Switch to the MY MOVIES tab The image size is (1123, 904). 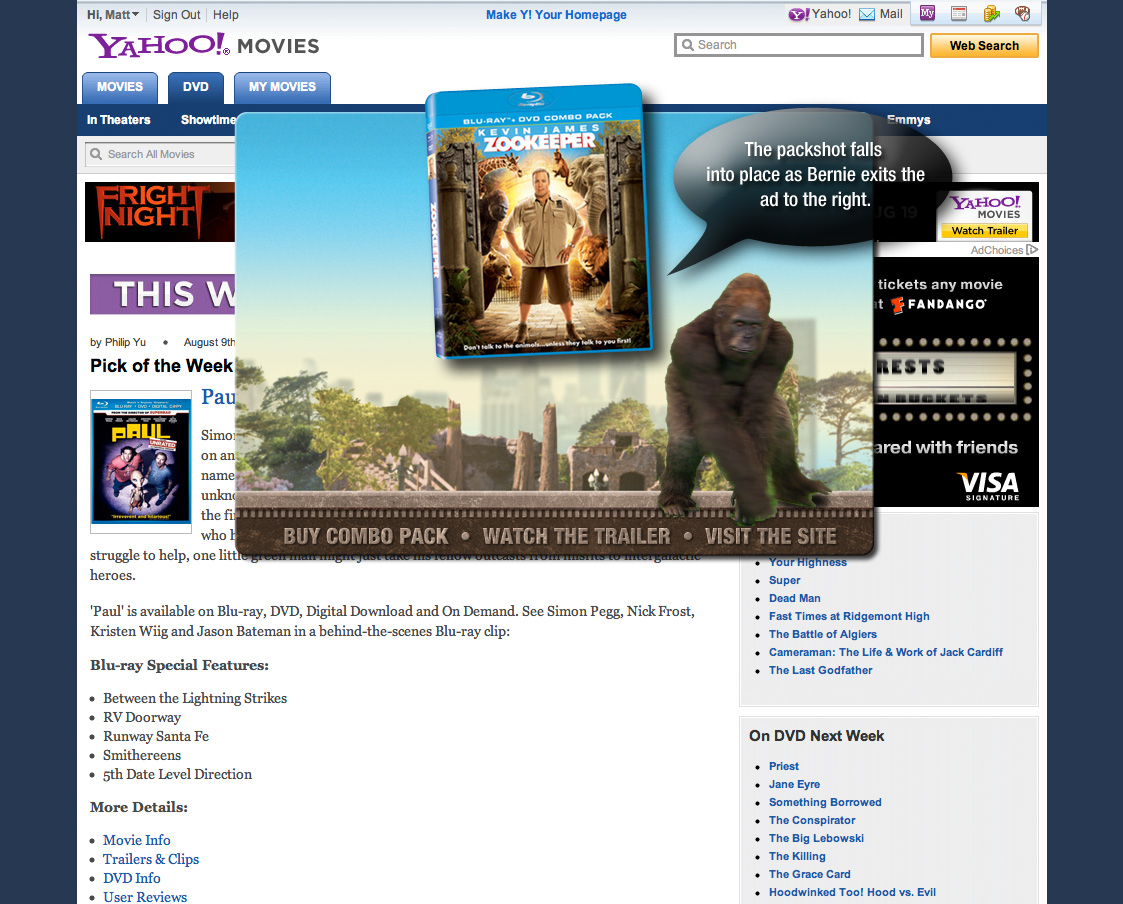(x=282, y=87)
